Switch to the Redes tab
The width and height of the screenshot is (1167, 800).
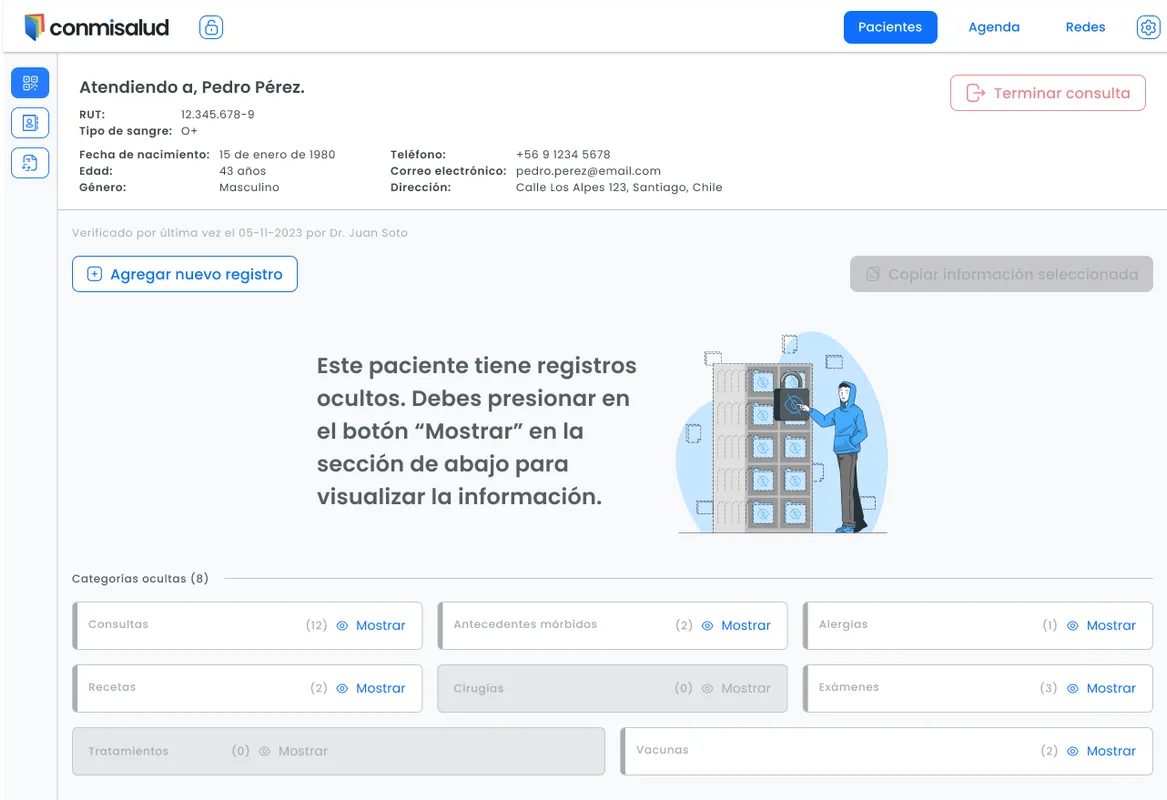pos(1085,28)
